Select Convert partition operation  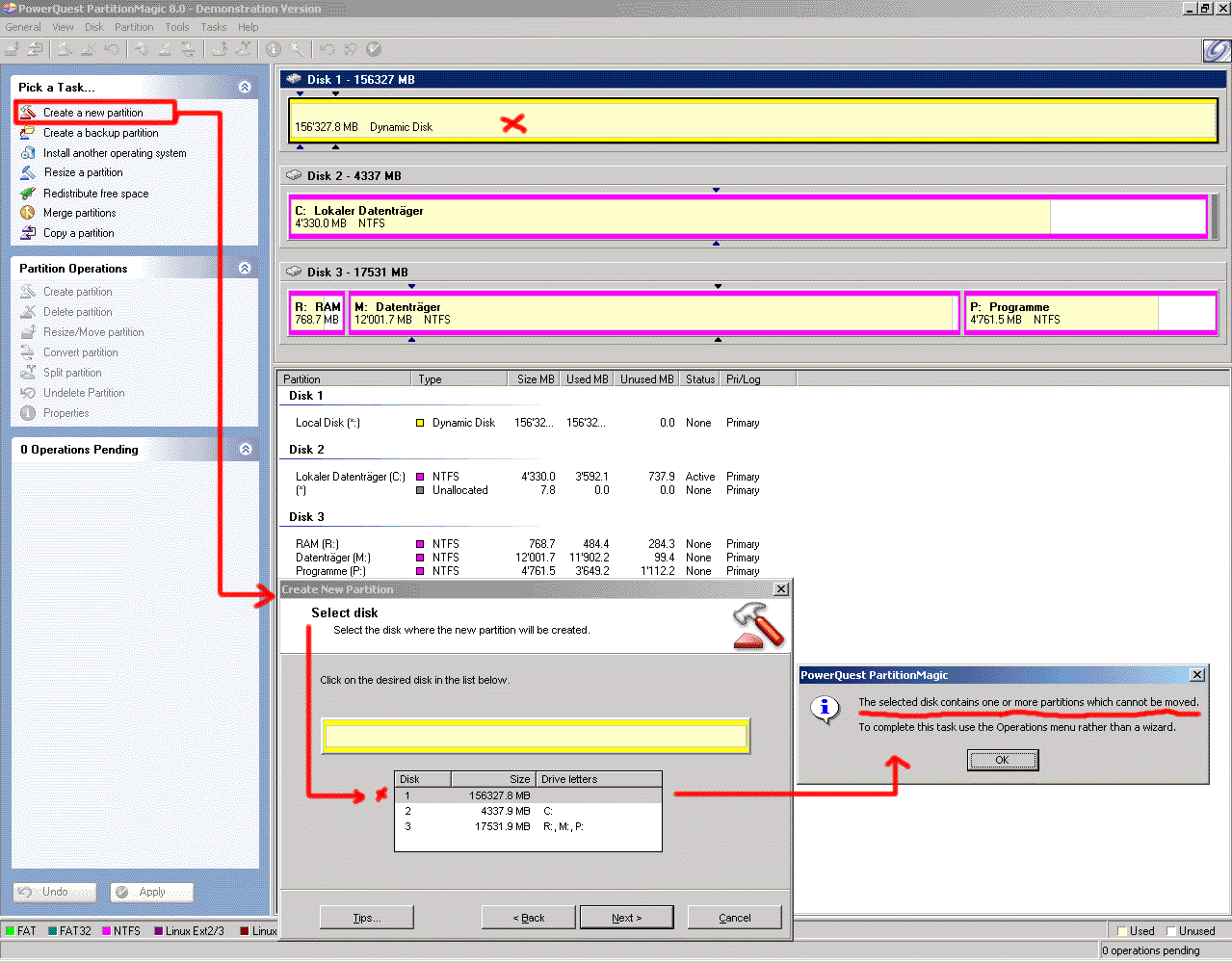[x=80, y=352]
